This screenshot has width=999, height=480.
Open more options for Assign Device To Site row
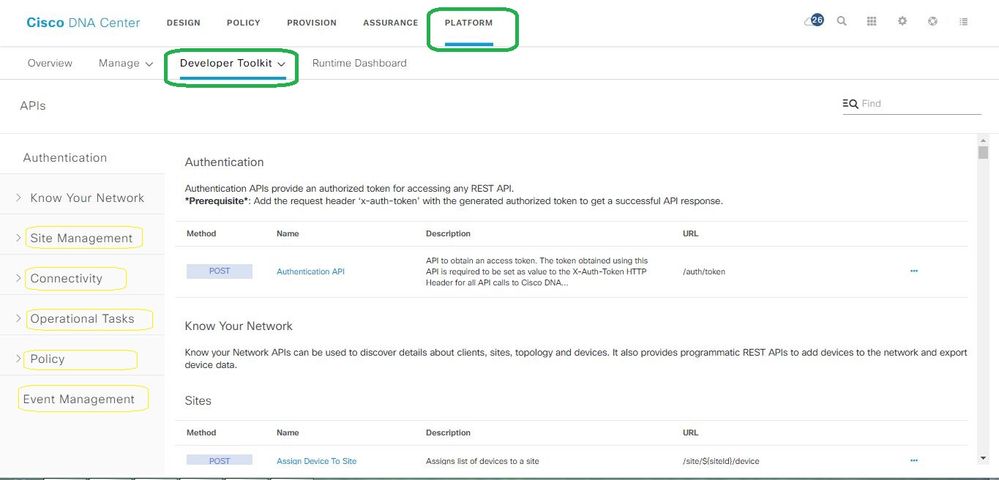click(914, 460)
